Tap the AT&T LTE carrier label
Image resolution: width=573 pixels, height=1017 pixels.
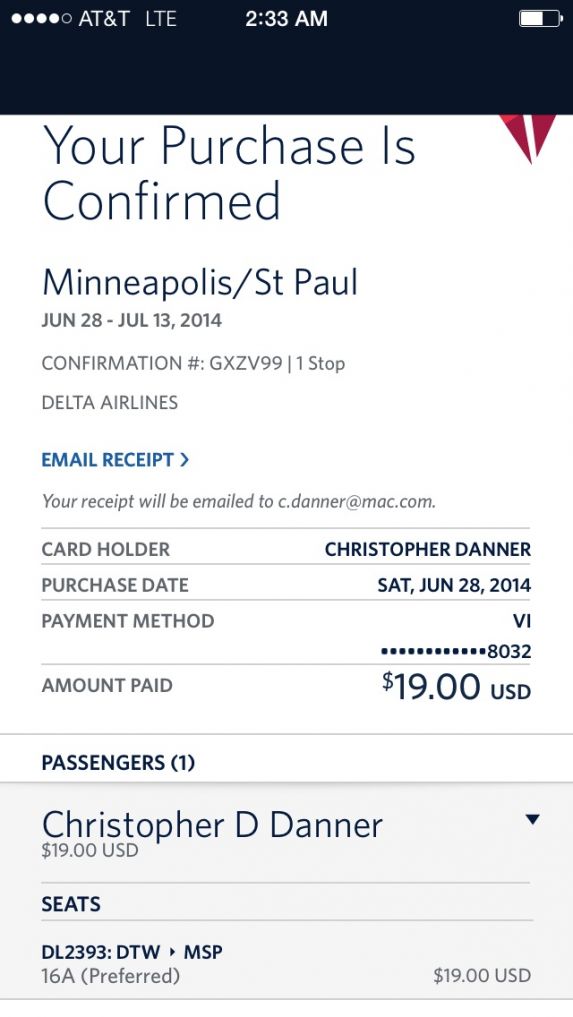click(127, 19)
